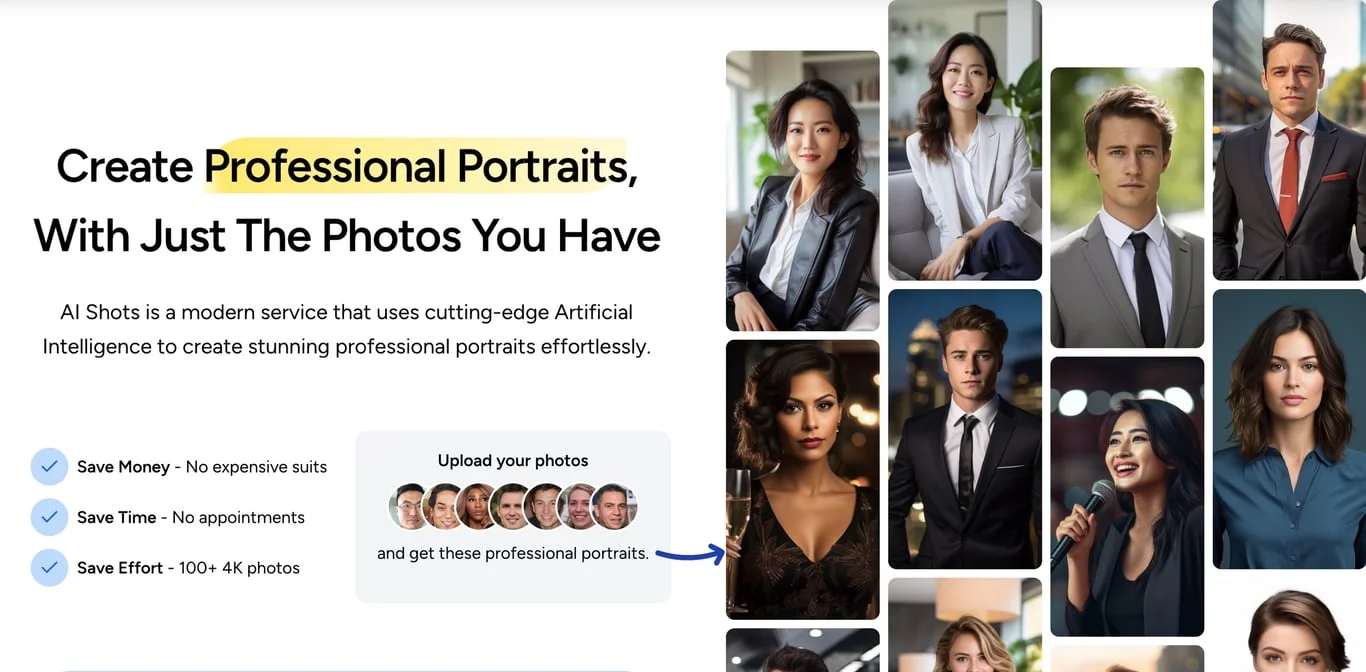The height and width of the screenshot is (672, 1366).
Task: Open the portrait of the woman holding champagne
Action: point(802,479)
